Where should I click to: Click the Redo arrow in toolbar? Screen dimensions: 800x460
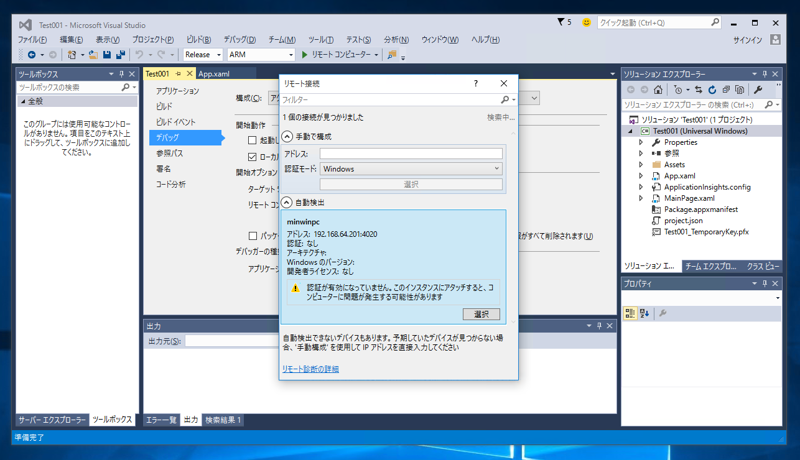tap(161, 55)
